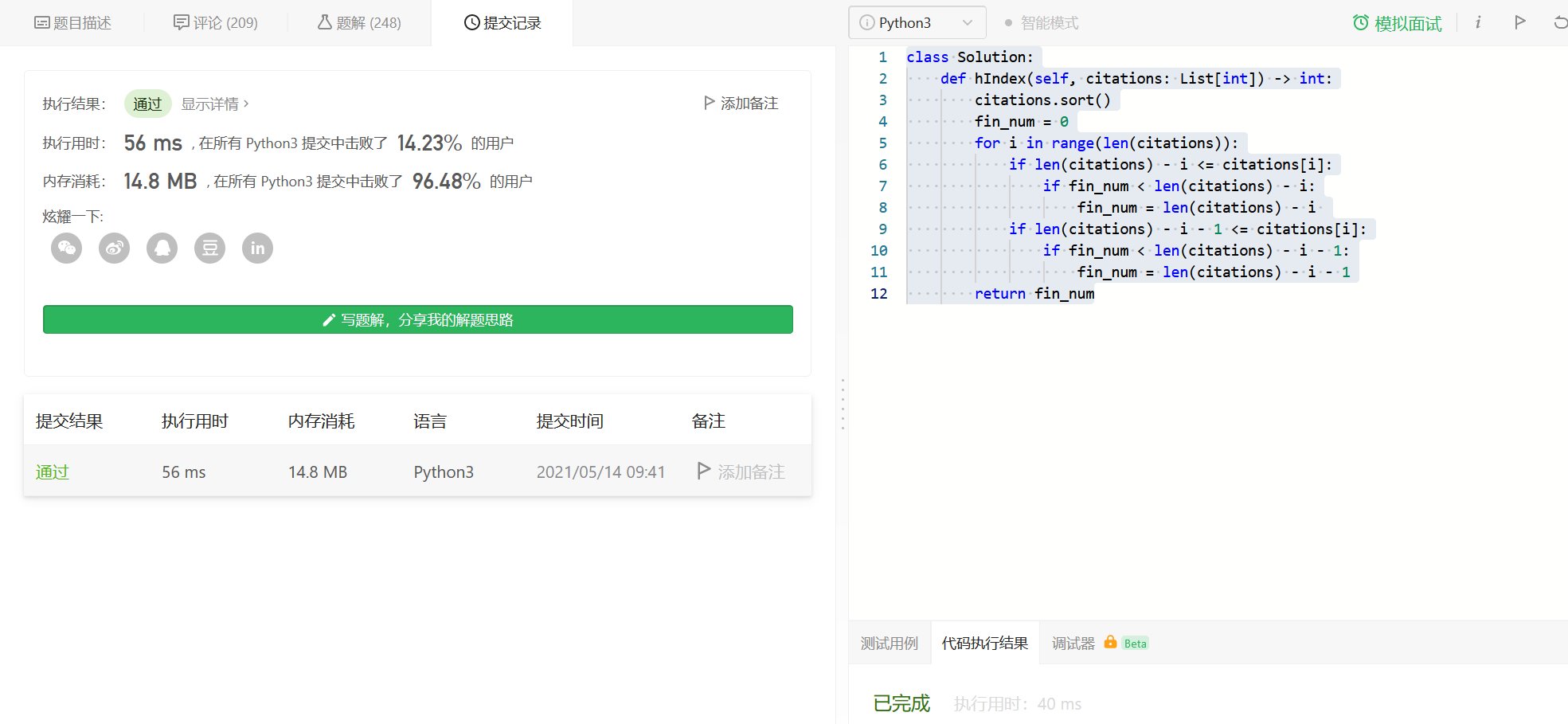Click code line 12 return fin_num
This screenshot has height=724, width=1568.
tap(1034, 293)
